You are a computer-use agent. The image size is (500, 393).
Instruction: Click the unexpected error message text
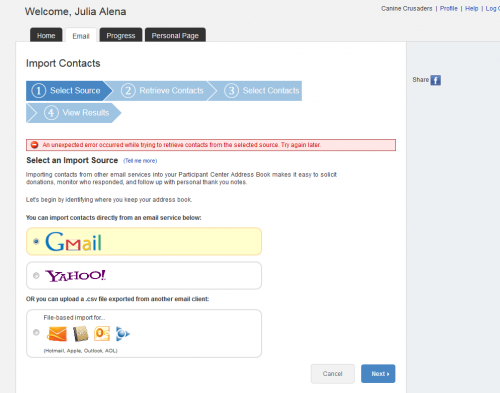(181, 145)
